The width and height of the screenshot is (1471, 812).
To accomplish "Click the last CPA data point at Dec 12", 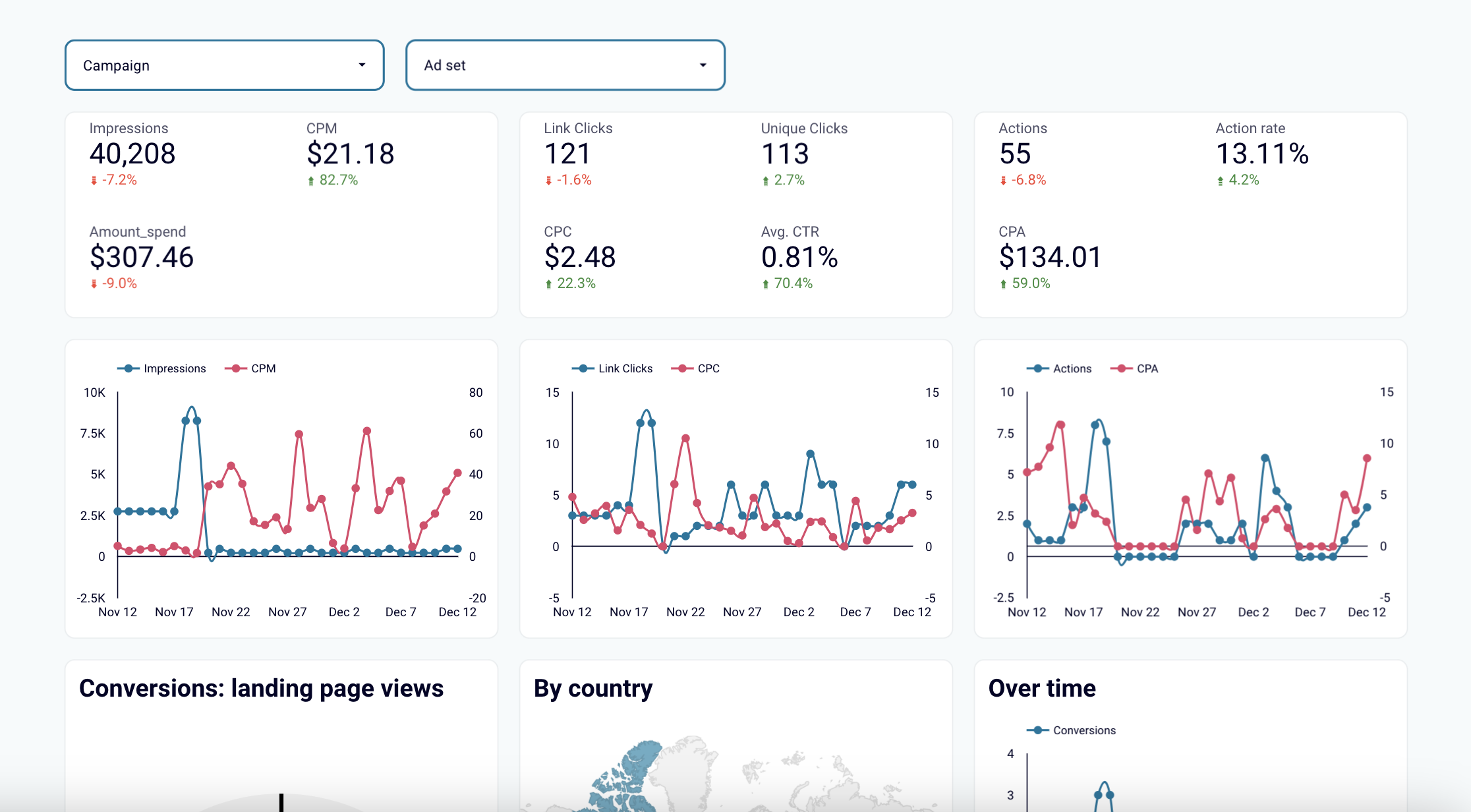I will click(x=1367, y=458).
